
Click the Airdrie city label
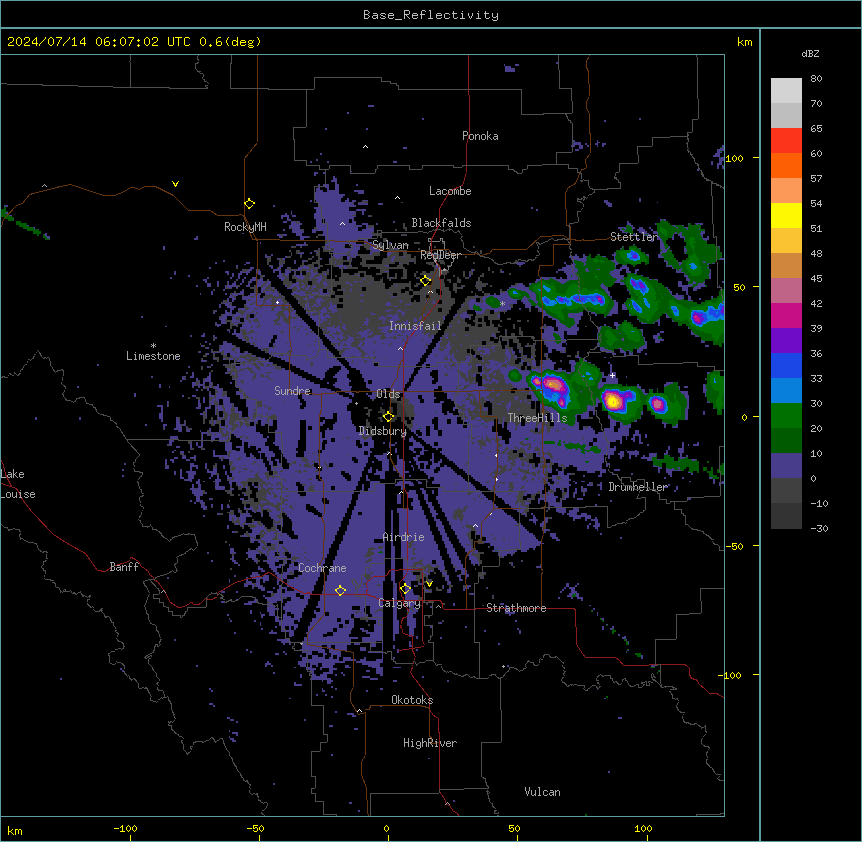403,537
